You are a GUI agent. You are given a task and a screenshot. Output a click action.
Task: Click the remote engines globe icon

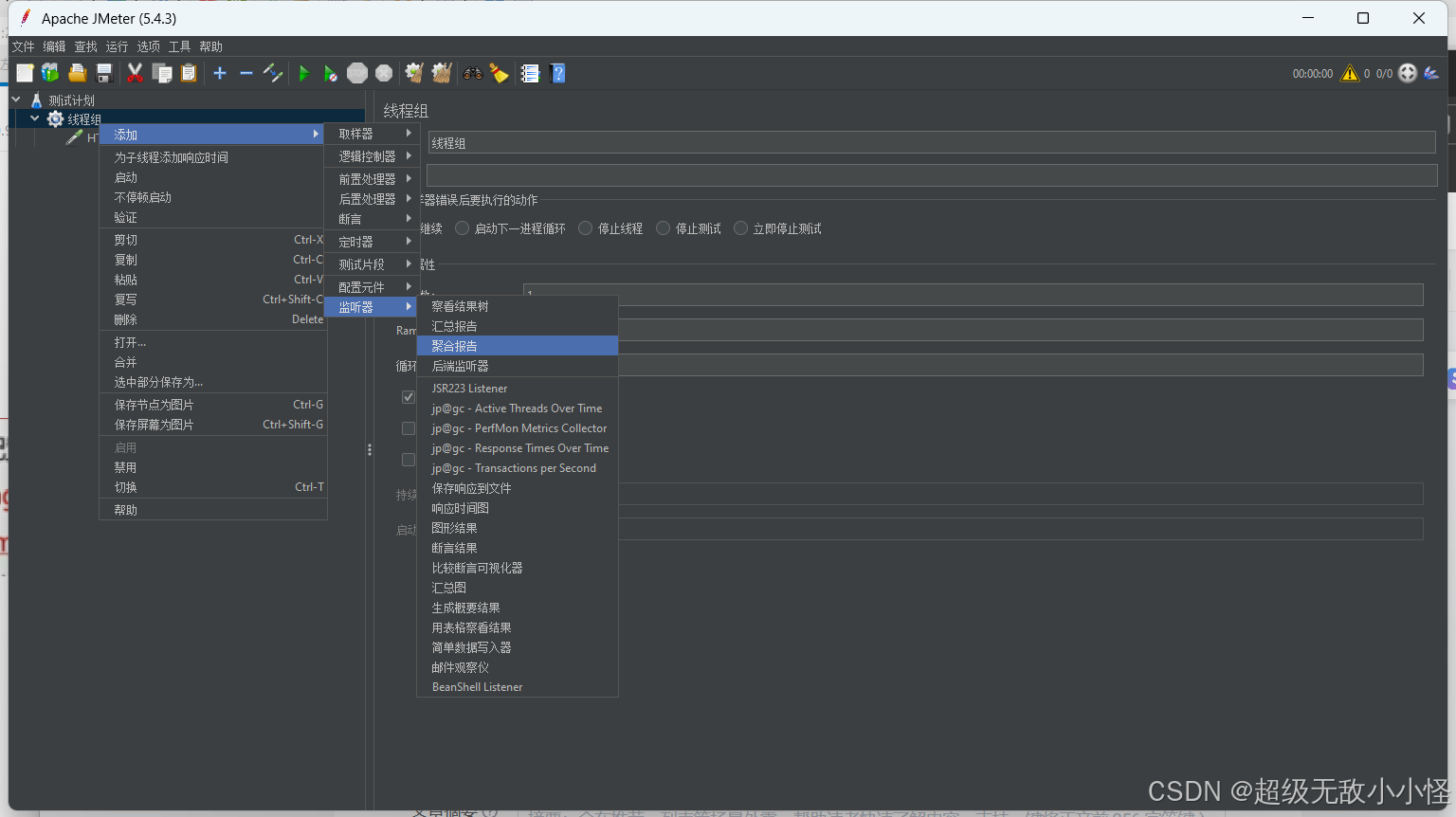click(1408, 73)
